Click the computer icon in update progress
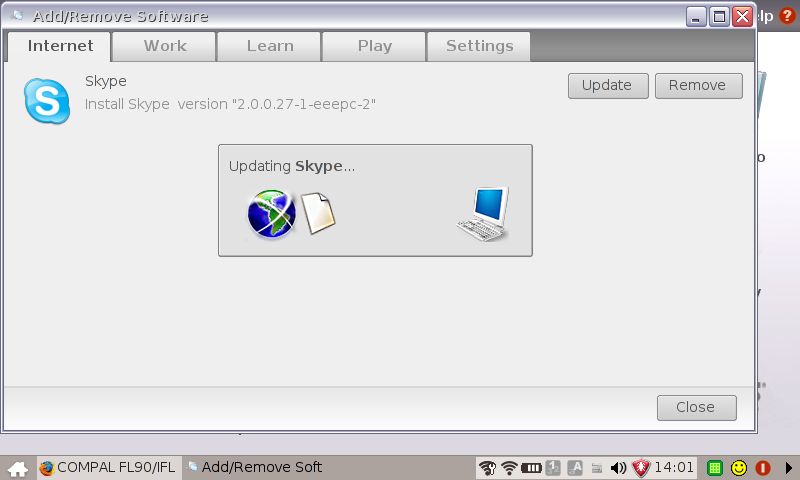800x480 pixels. (x=483, y=214)
